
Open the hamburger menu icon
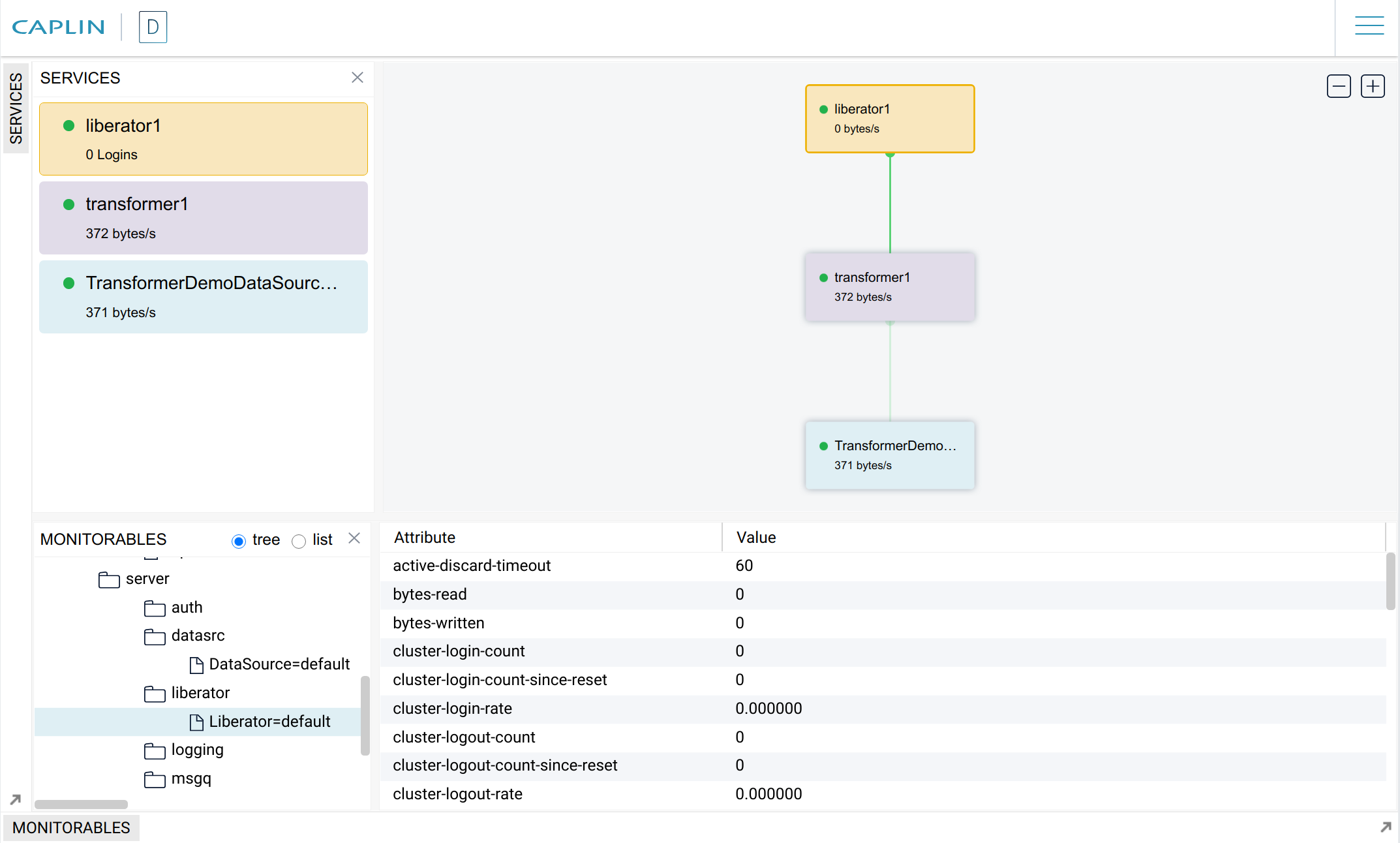click(x=1369, y=26)
